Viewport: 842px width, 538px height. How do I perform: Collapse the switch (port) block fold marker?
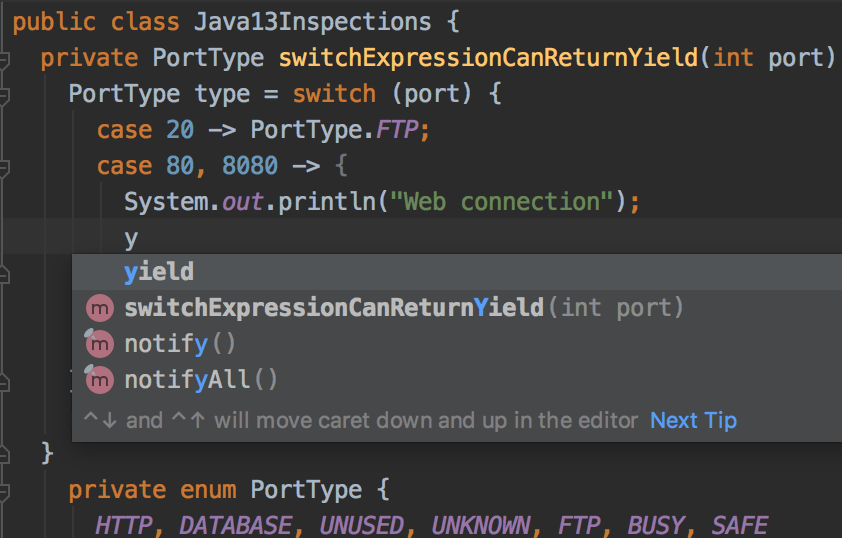tap(5, 96)
